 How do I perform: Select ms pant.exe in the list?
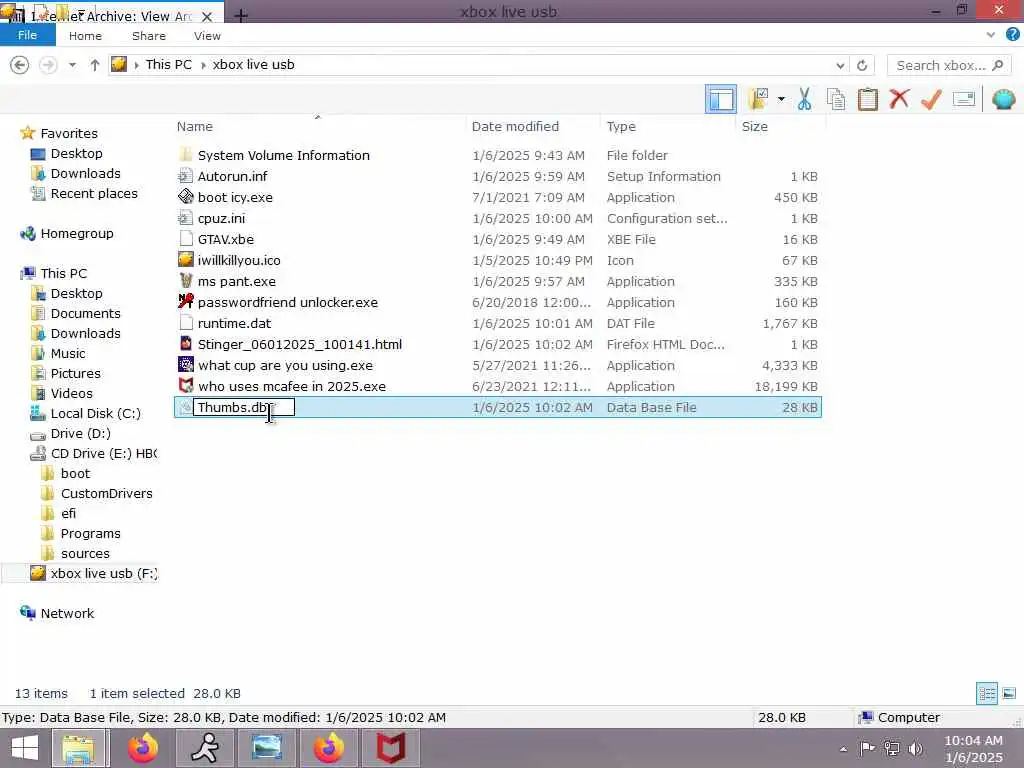pos(236,281)
